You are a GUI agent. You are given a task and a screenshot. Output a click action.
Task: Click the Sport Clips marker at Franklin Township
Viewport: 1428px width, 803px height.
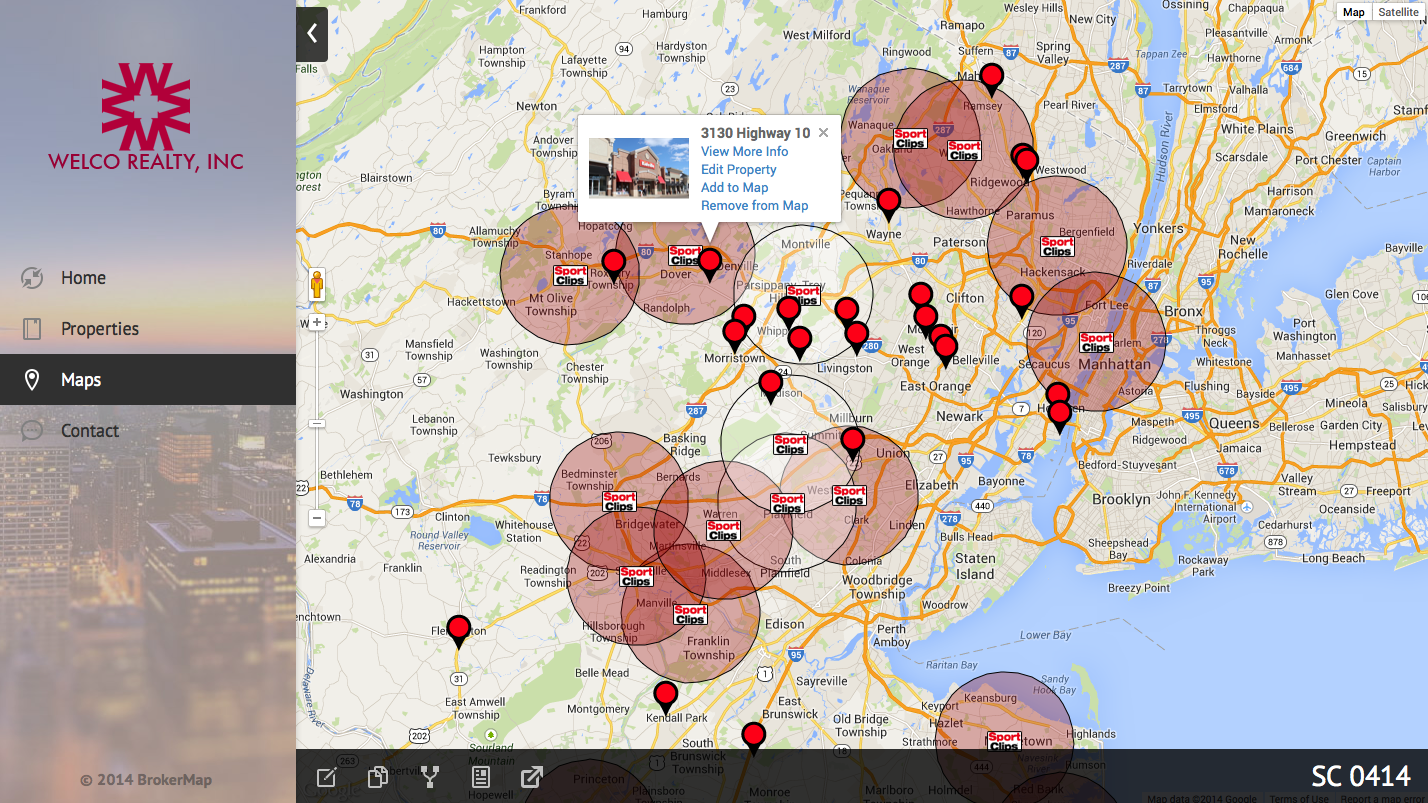[x=690, y=614]
